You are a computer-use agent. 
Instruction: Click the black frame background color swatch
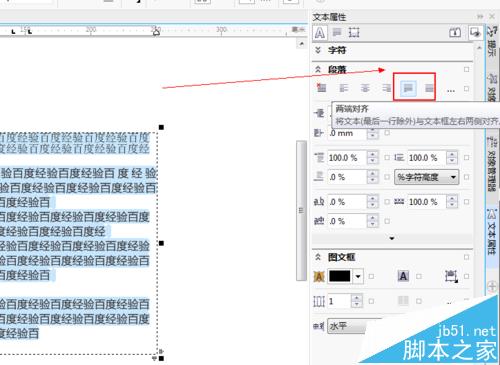(x=340, y=276)
